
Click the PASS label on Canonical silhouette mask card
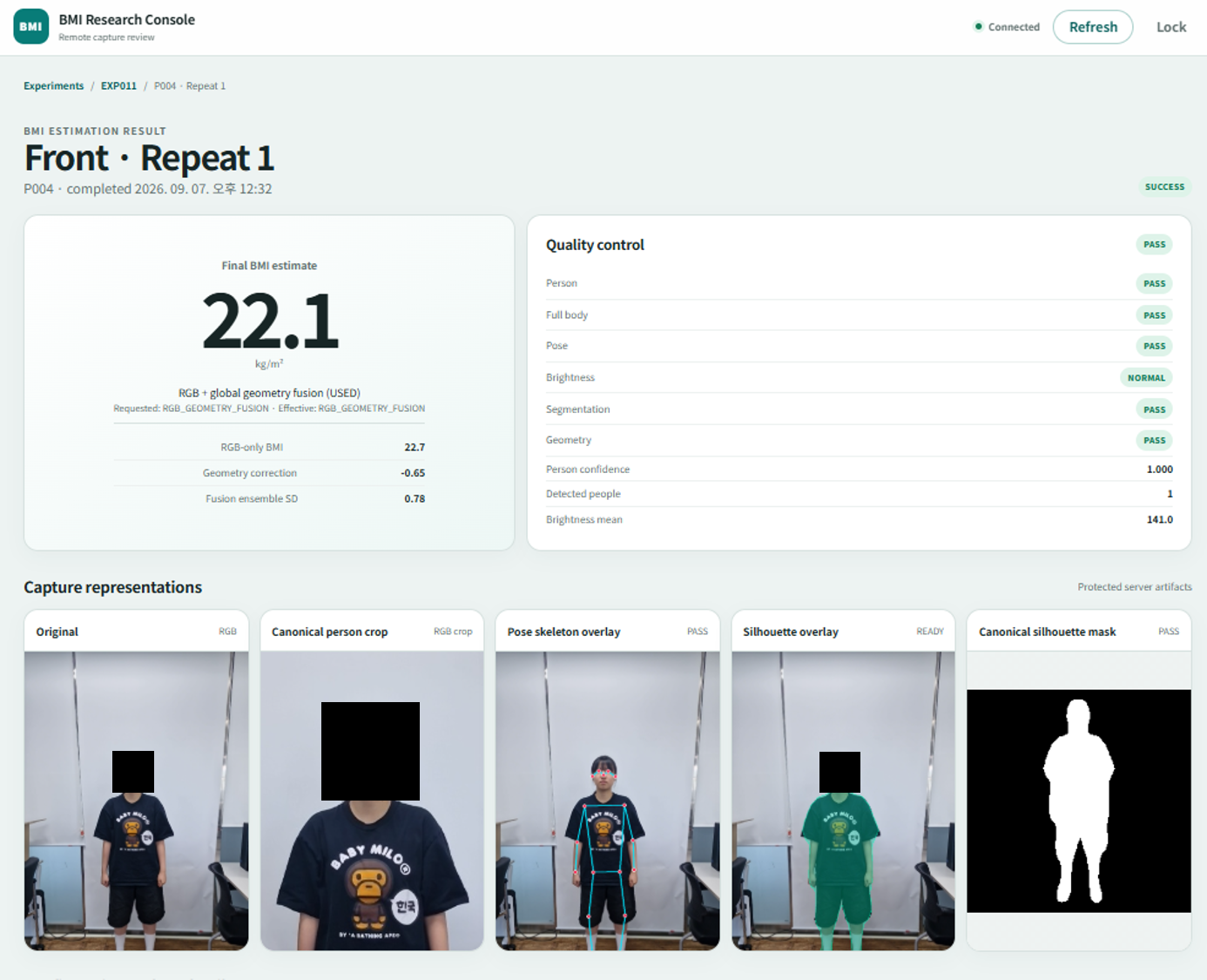pos(1169,632)
